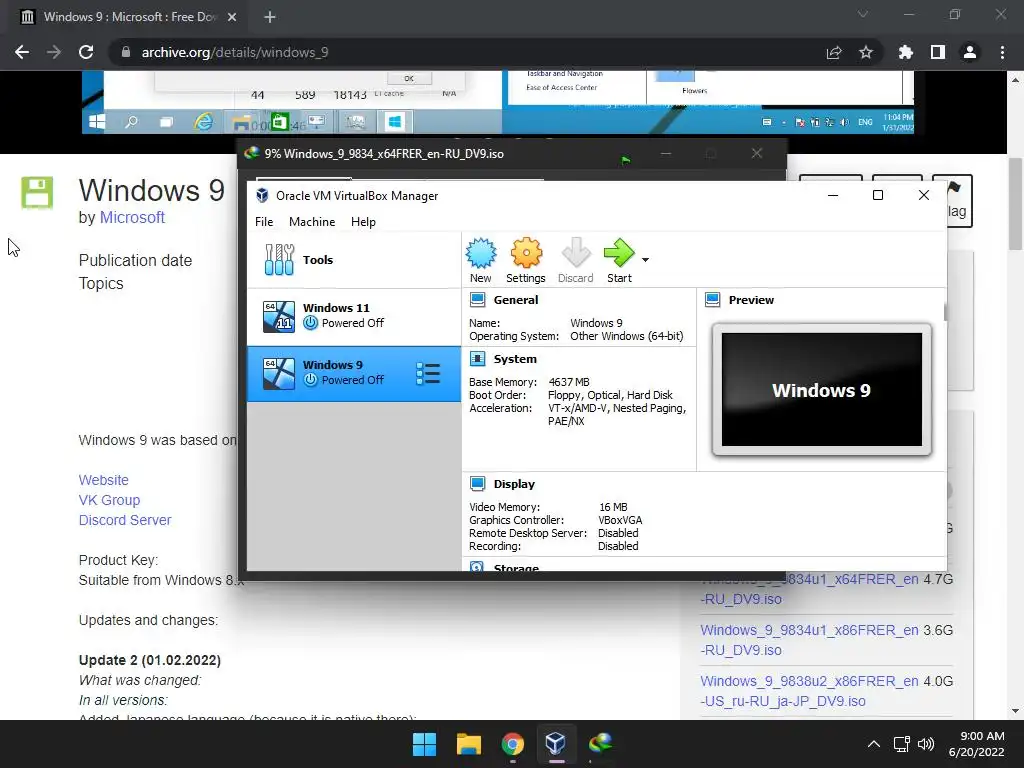Screen dimensions: 1024x768
Task: Click the Flag button on archive page
Action: point(957,200)
